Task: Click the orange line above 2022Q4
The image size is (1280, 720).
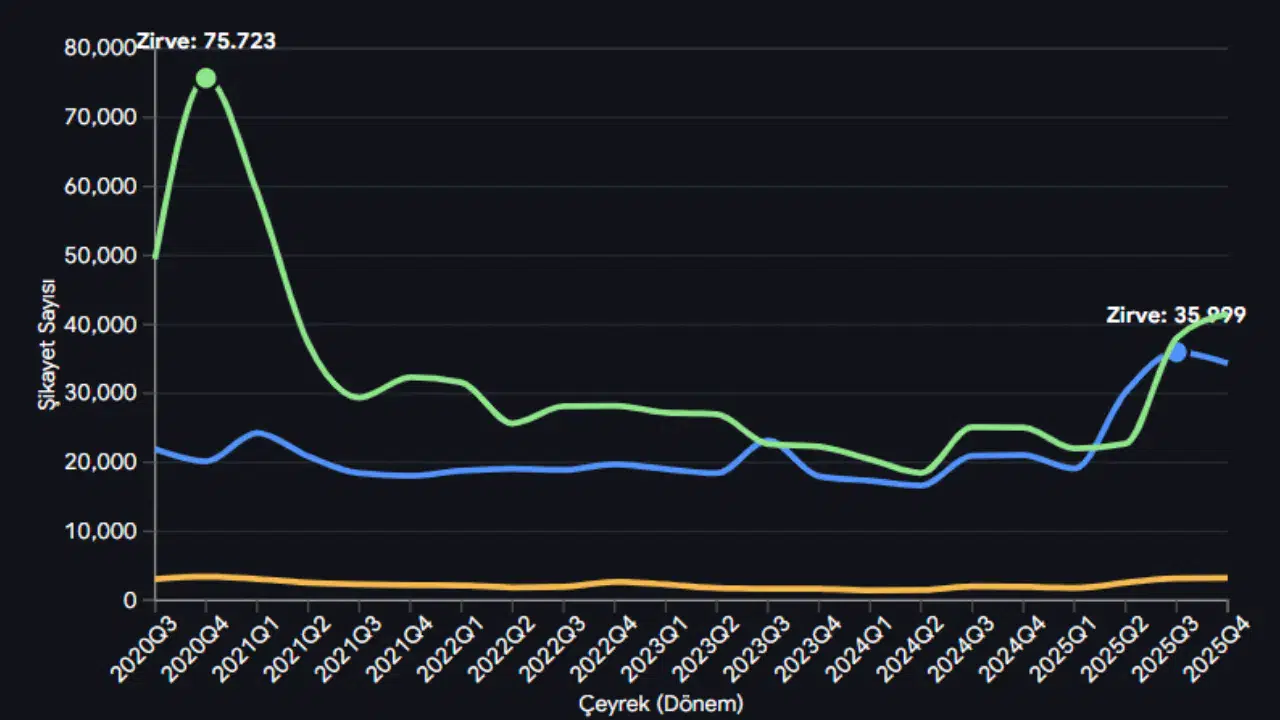Action: [614, 582]
